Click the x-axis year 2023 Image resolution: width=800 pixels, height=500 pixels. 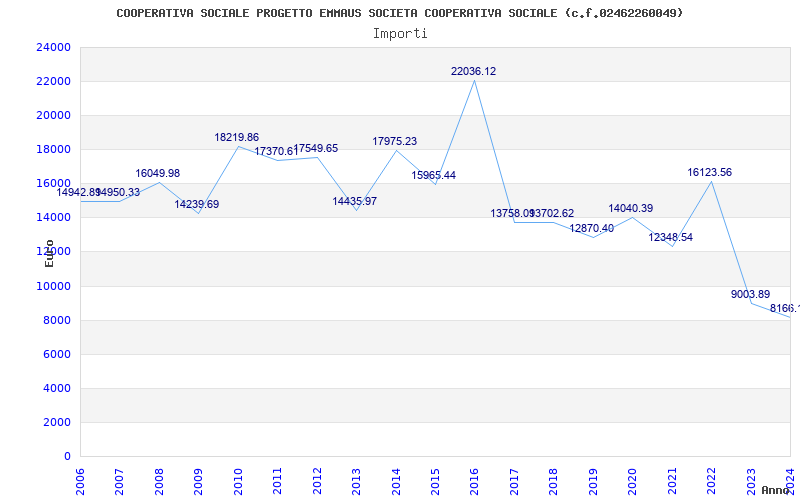751,481
